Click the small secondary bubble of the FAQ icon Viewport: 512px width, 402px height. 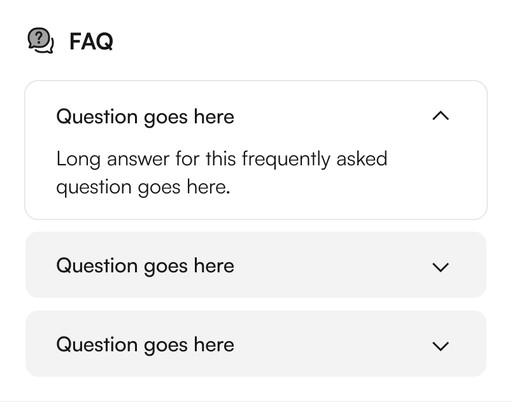tap(48, 49)
